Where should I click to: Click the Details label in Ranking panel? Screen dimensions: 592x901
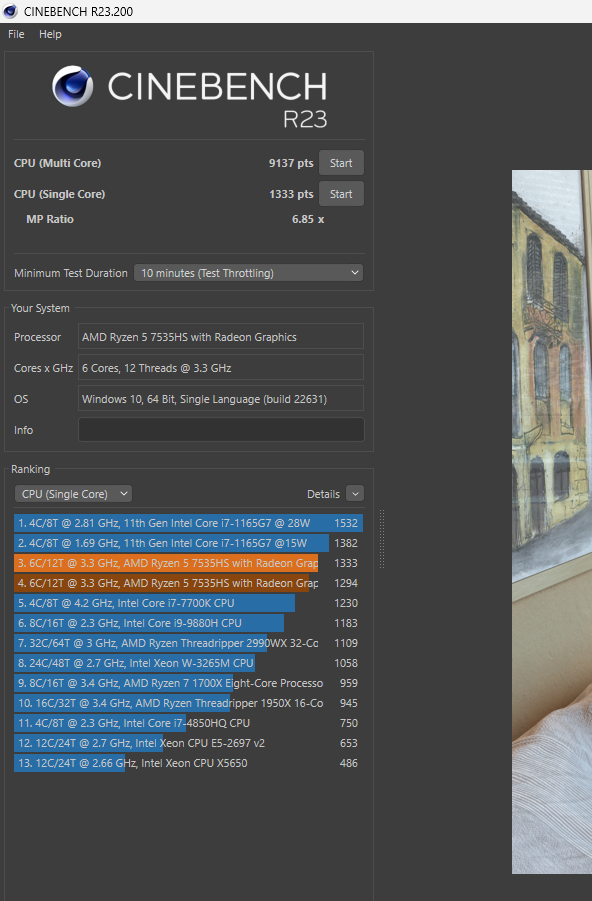[323, 494]
